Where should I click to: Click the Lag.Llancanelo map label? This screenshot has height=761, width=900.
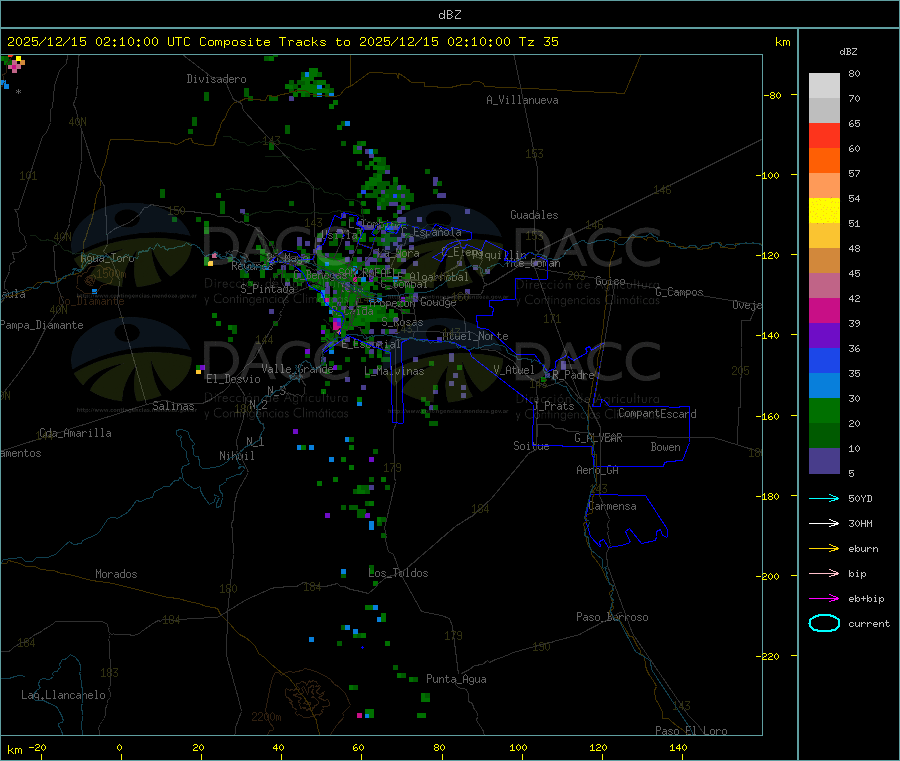(x=64, y=695)
